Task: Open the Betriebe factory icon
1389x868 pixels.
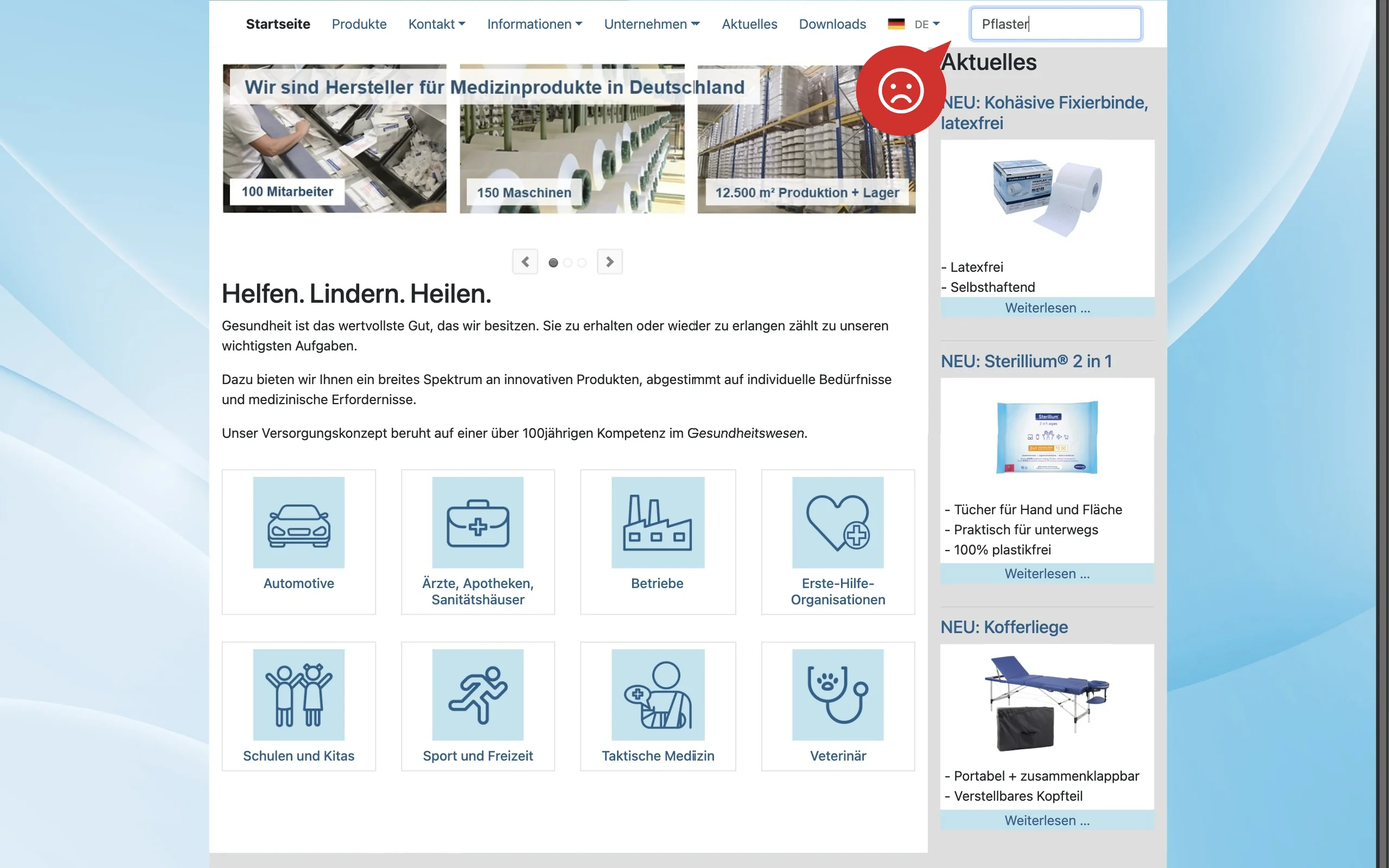Action: 658,522
